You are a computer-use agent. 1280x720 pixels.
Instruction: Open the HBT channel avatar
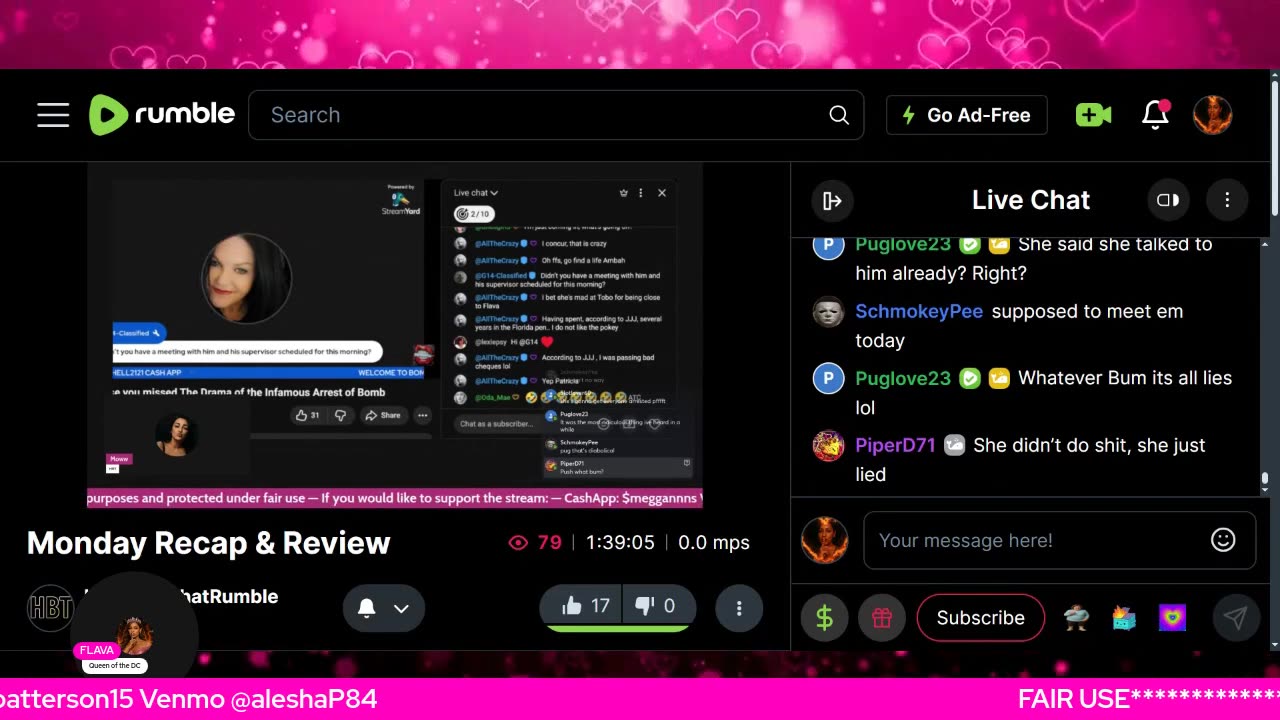[50, 608]
